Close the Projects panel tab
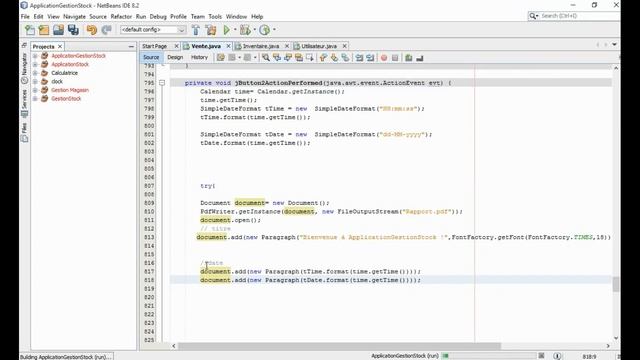 pyautogui.click(x=60, y=47)
